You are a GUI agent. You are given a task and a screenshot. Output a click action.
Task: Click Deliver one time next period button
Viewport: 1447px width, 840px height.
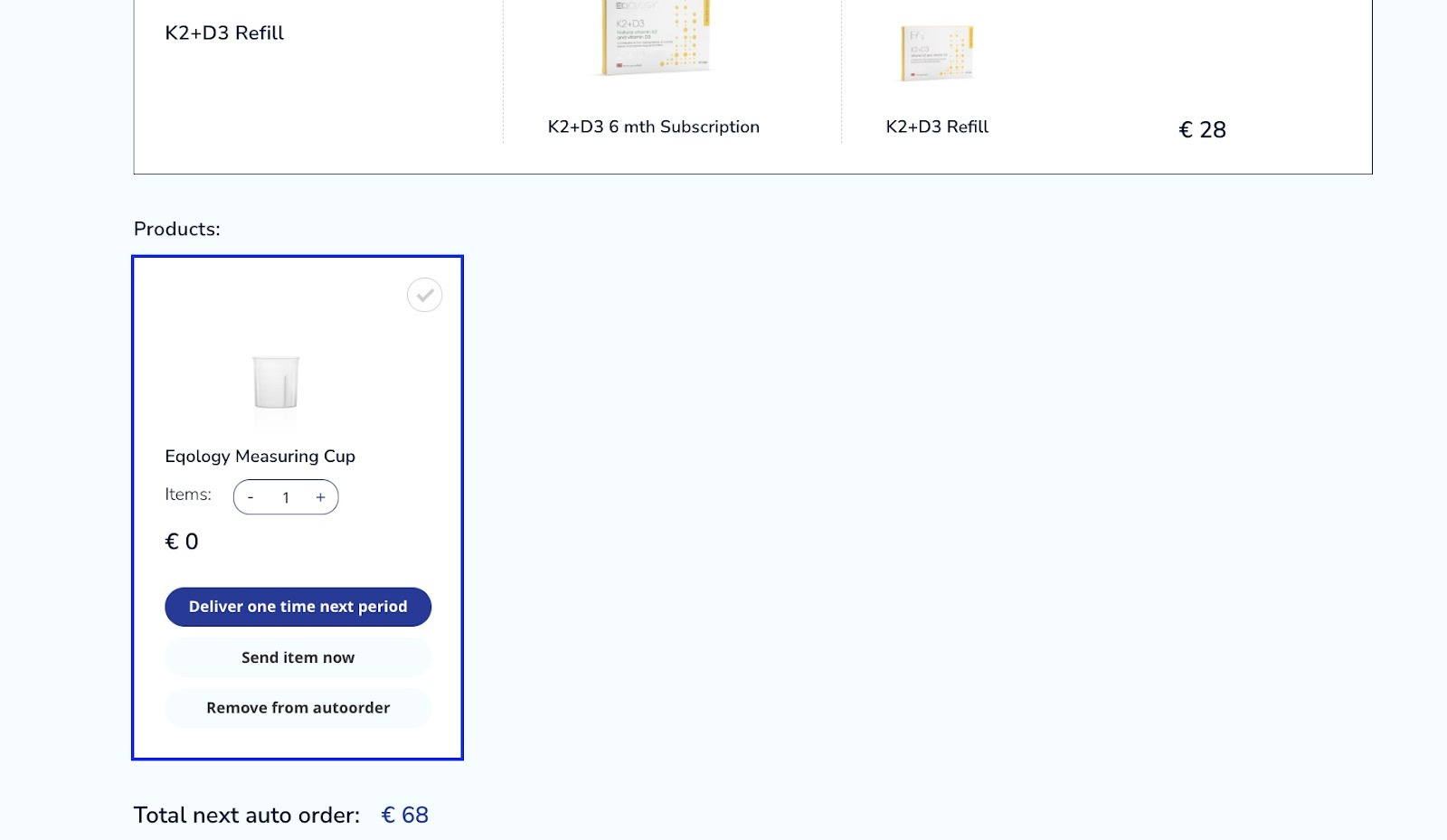298,607
